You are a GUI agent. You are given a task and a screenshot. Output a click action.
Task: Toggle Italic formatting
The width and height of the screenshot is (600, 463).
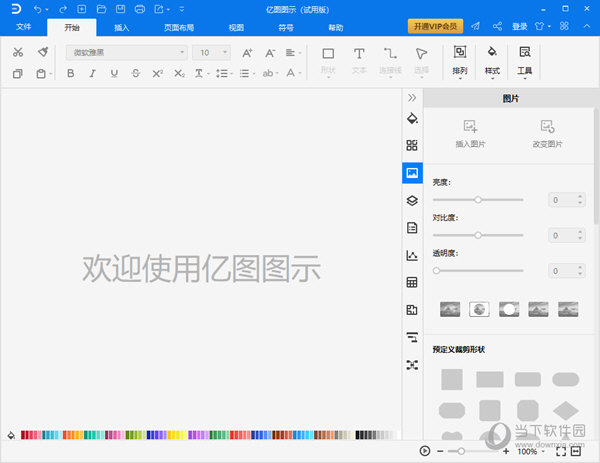click(x=92, y=73)
